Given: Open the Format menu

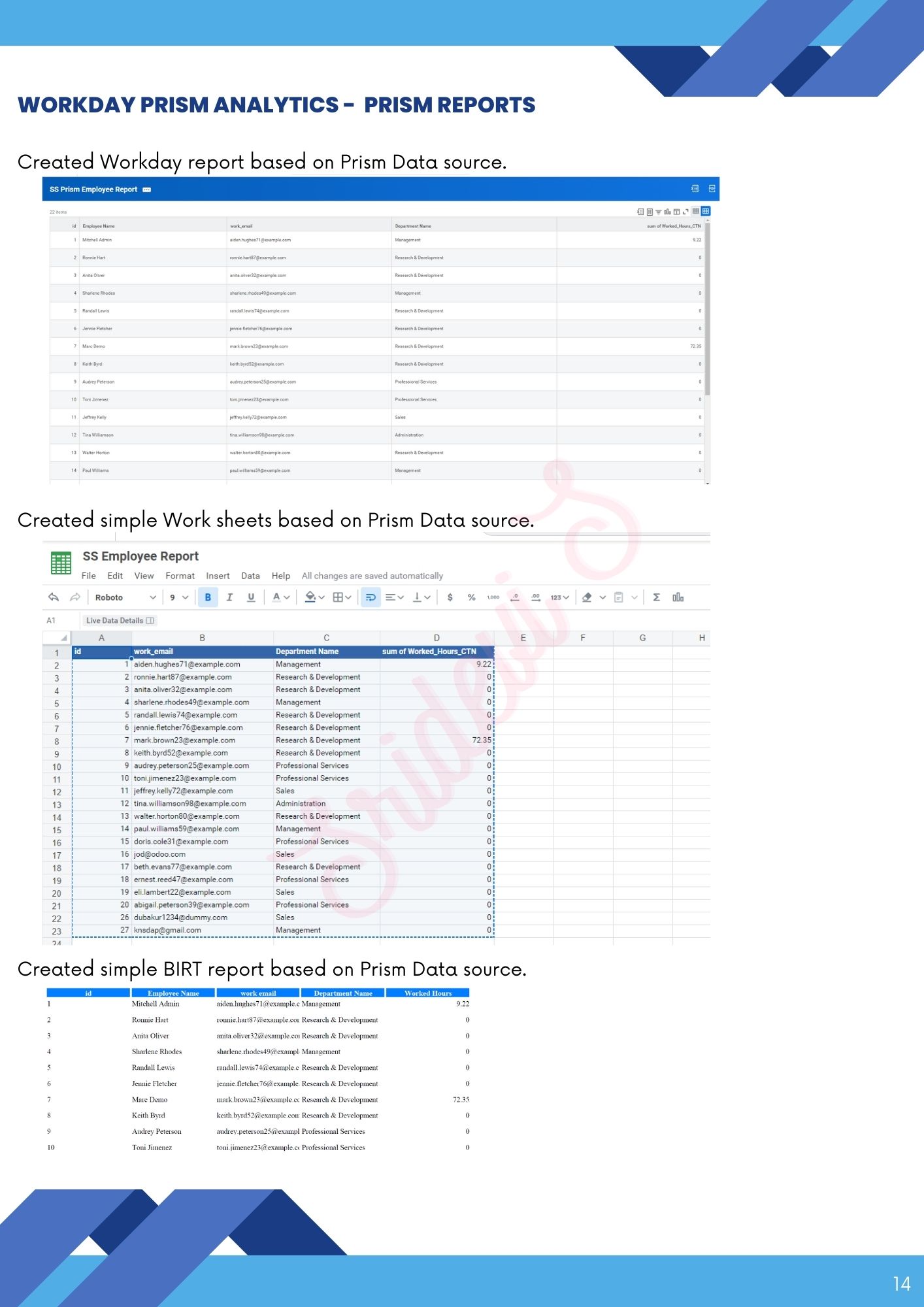Looking at the screenshot, I should 180,576.
